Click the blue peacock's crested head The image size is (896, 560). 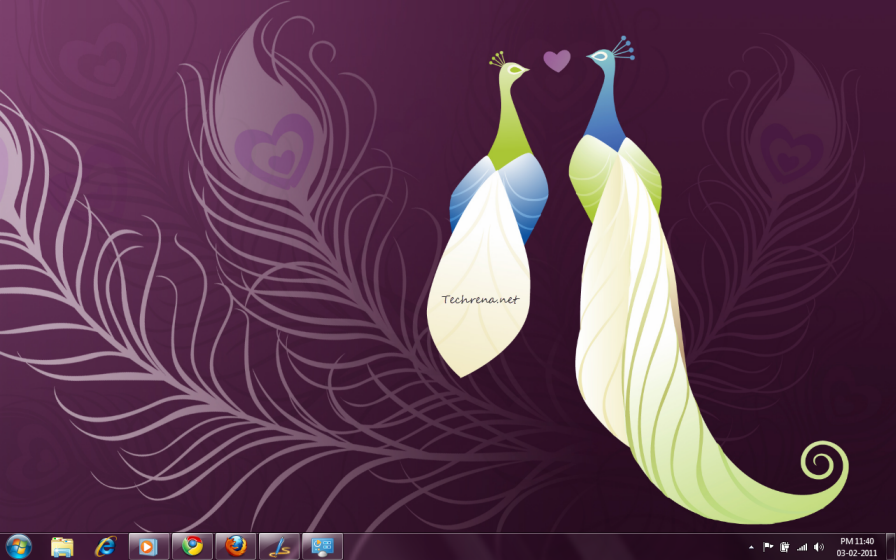(602, 56)
